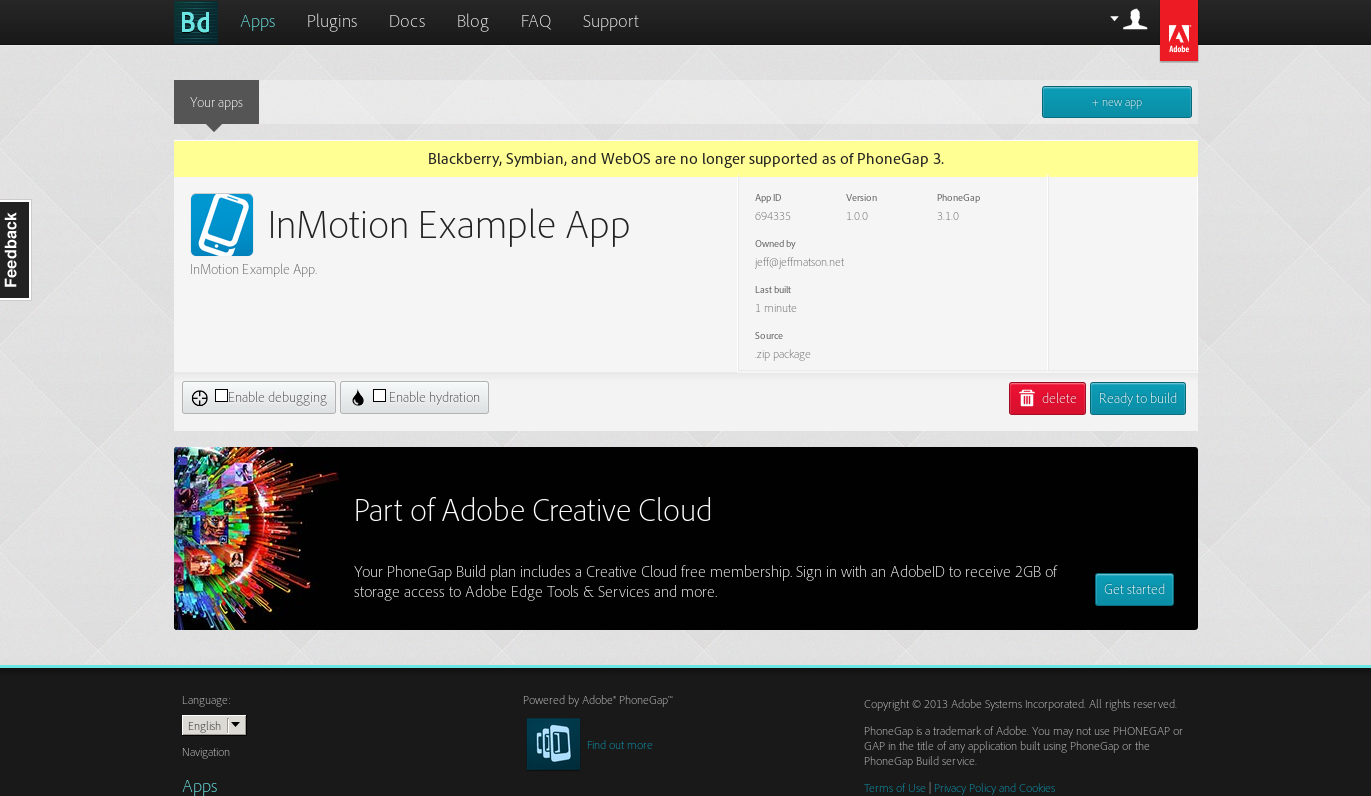The width and height of the screenshot is (1371, 796).
Task: Expand the account dropdown arrow
Action: click(1114, 18)
